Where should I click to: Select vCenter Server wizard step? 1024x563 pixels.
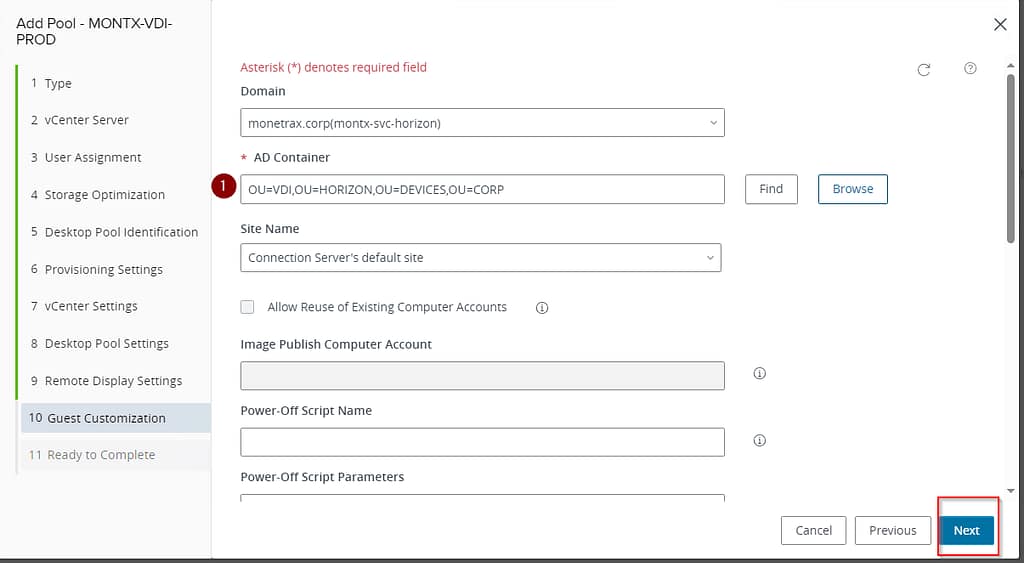coord(86,120)
